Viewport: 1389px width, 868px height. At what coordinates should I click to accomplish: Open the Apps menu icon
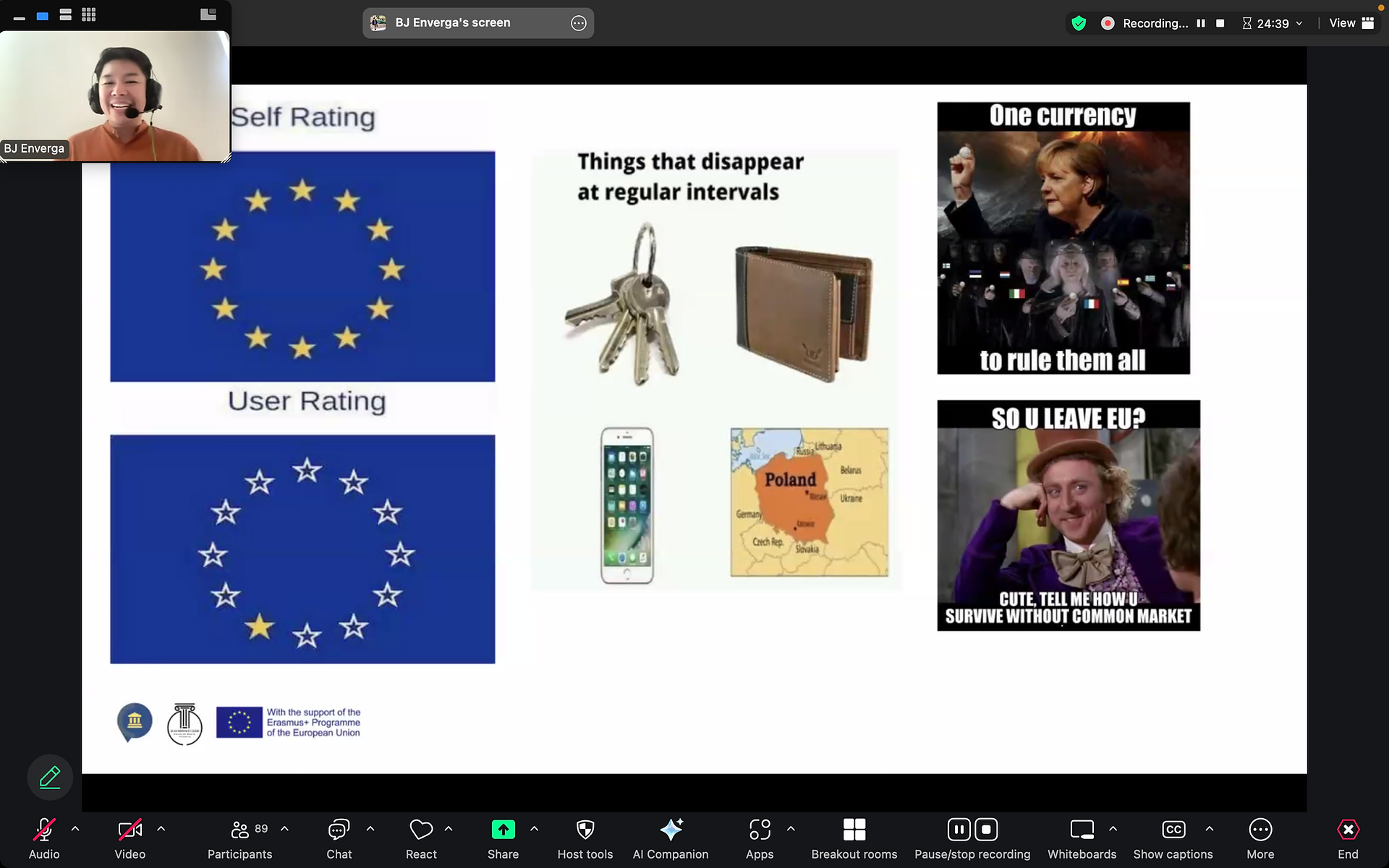click(x=760, y=838)
